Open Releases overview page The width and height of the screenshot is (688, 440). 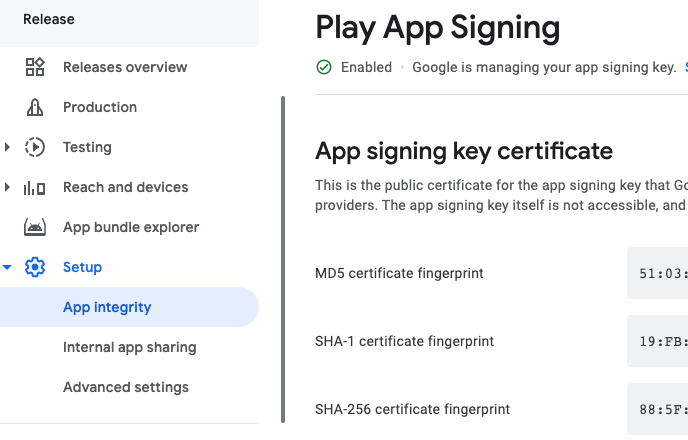(125, 67)
